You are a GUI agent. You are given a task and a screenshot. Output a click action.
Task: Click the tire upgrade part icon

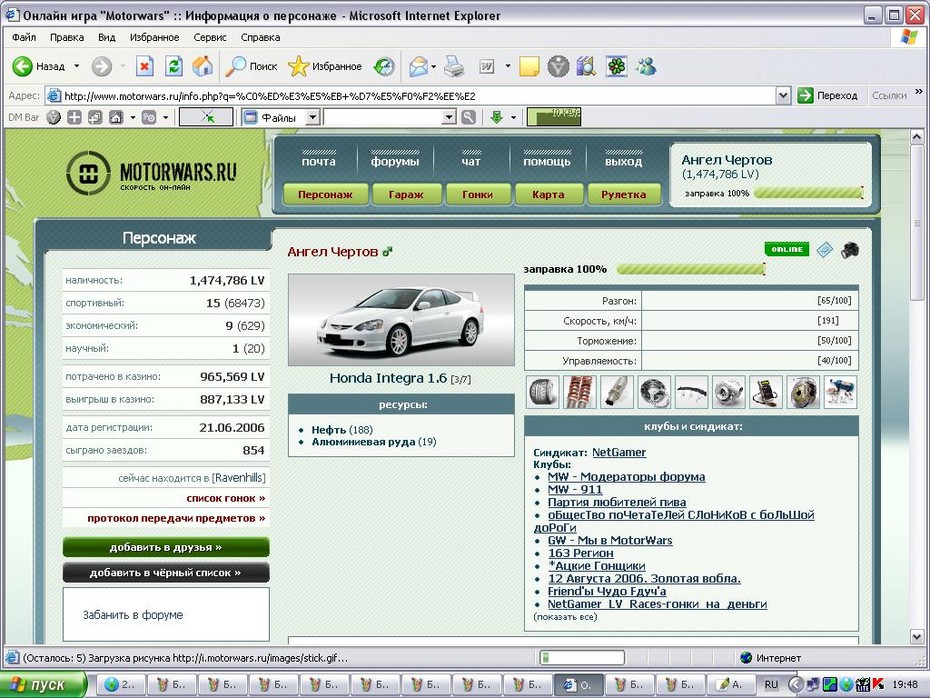pyautogui.click(x=543, y=392)
